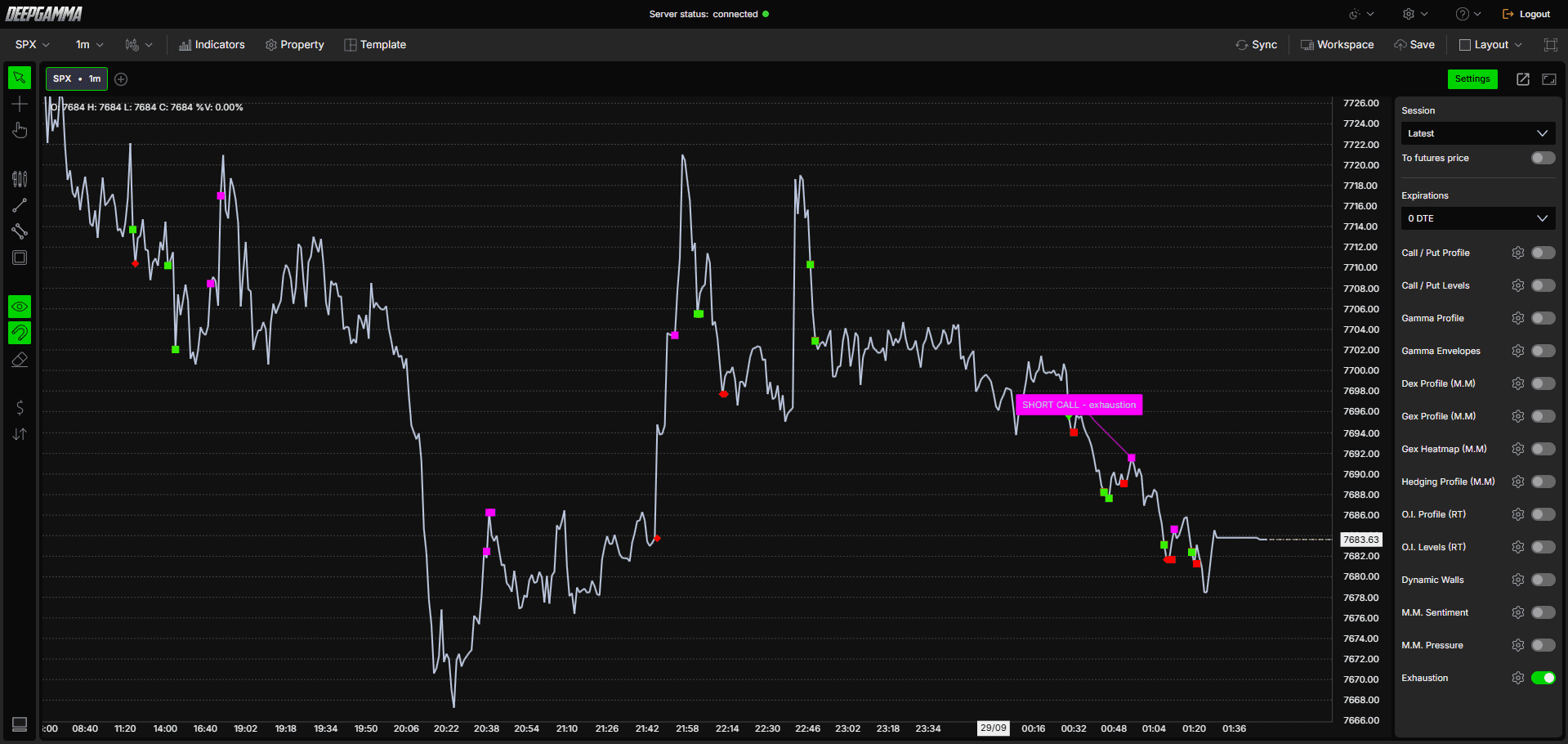Open gear settings for Exhaustion
The height and width of the screenshot is (744, 1568).
(x=1518, y=678)
